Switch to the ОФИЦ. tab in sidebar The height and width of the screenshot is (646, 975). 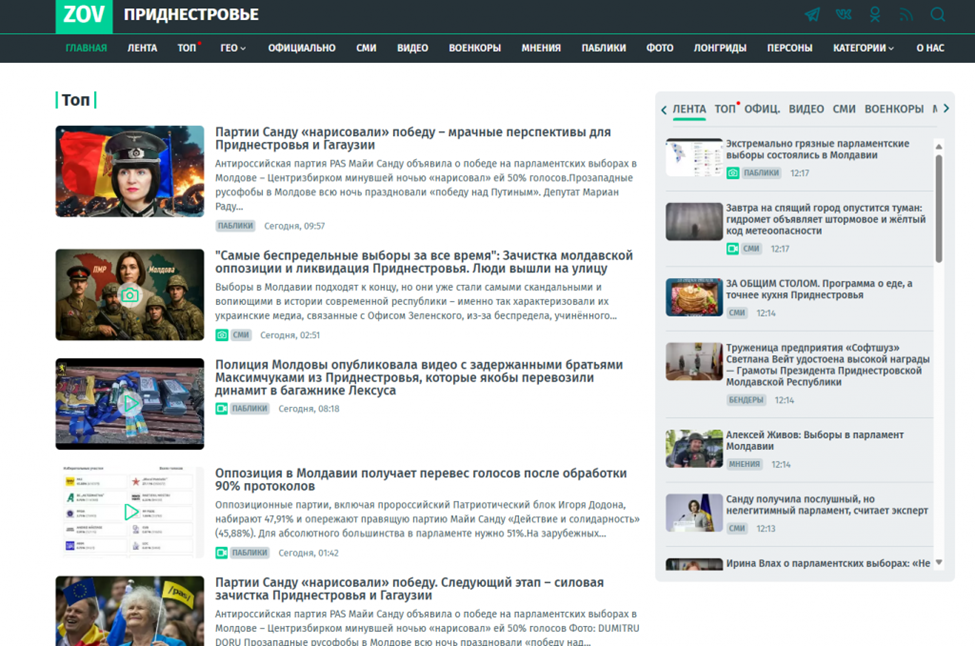[762, 109]
